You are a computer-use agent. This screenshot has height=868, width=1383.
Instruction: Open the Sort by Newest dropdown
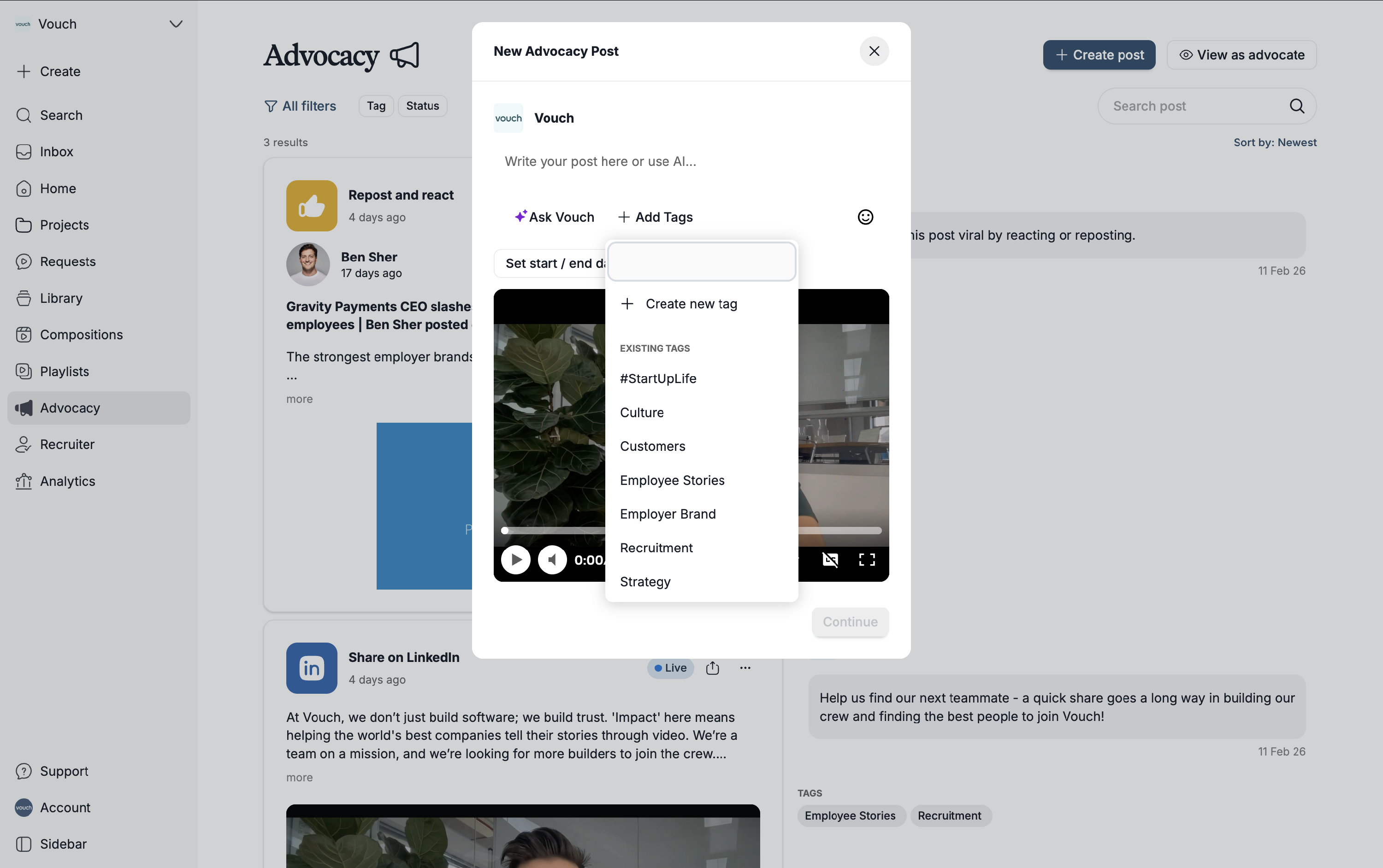(1275, 142)
